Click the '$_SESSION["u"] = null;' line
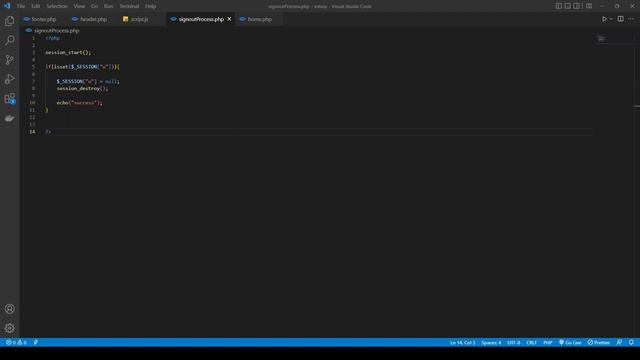640x360 pixels. (88, 81)
